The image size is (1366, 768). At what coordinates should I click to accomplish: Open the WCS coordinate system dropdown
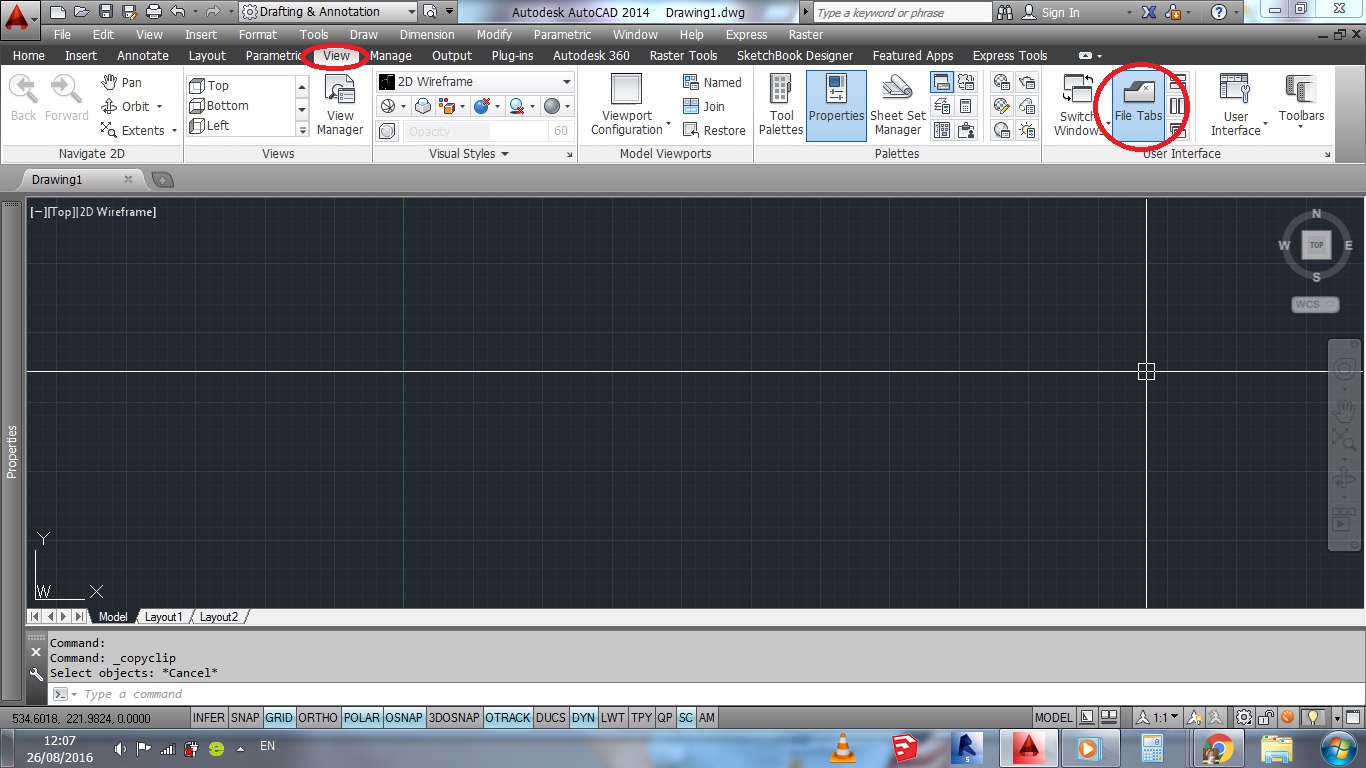tap(1315, 304)
